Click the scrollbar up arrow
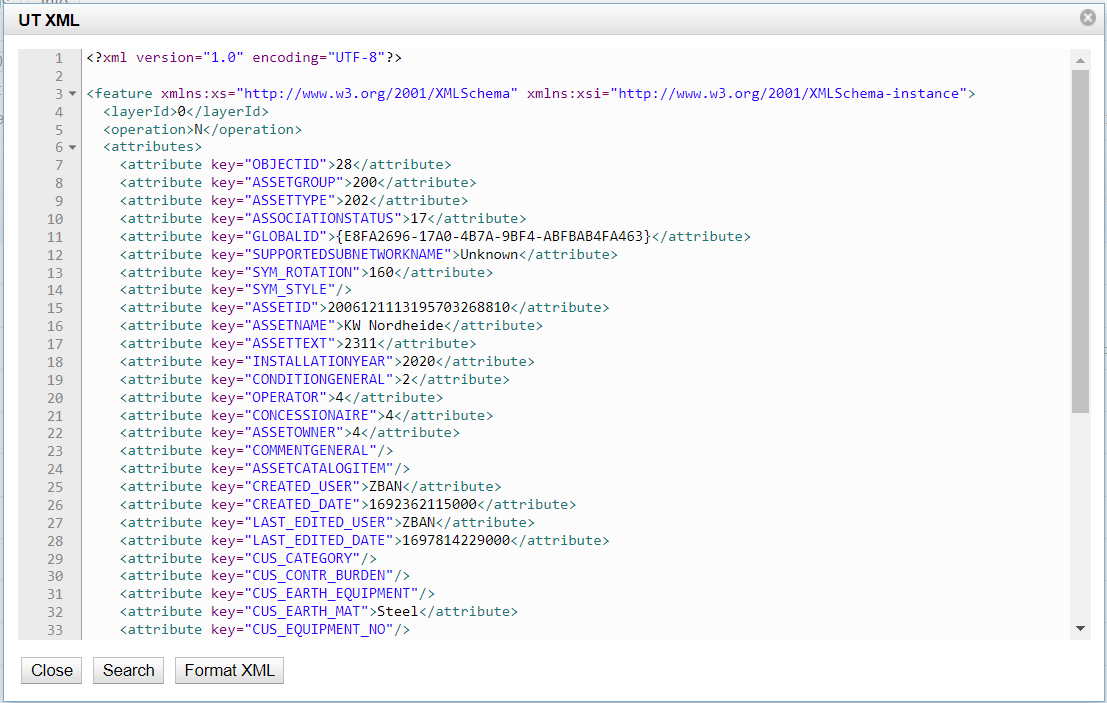Screen dimensions: 1107x703 1080,61
